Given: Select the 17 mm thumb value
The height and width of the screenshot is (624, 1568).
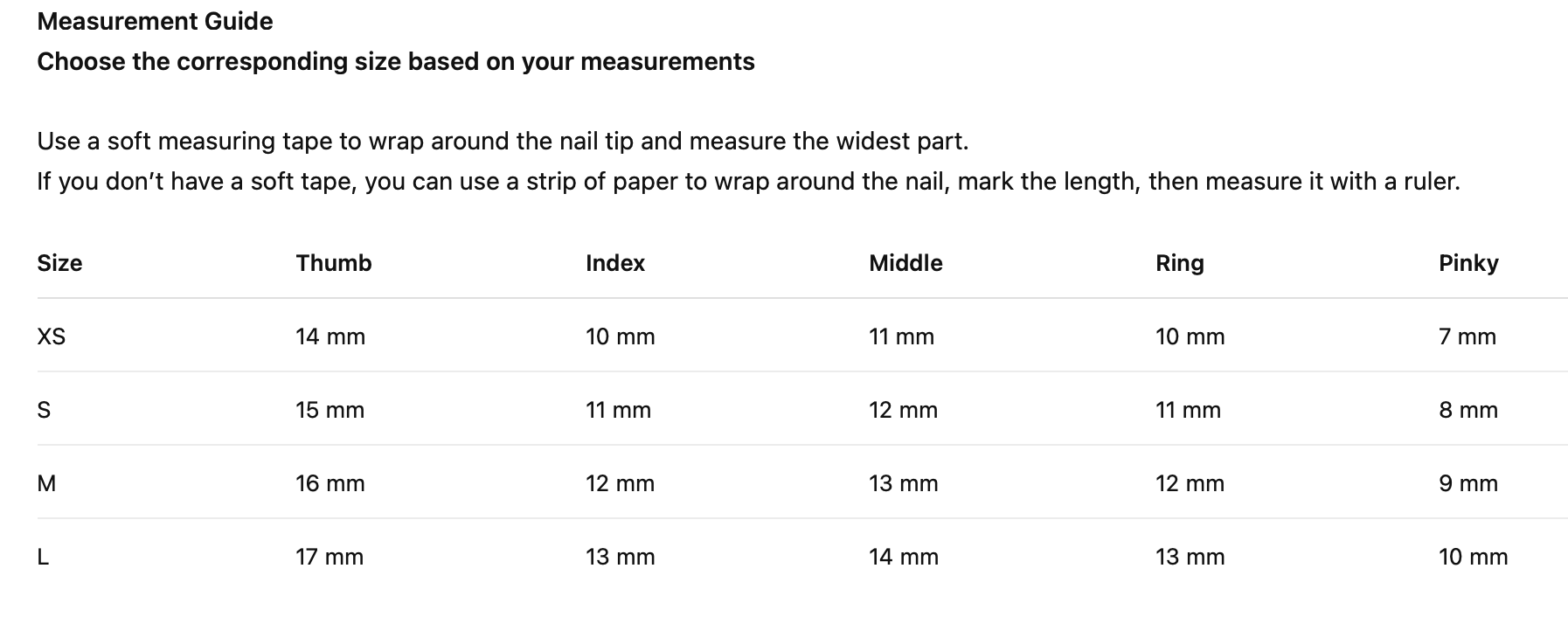Looking at the screenshot, I should pyautogui.click(x=329, y=557).
